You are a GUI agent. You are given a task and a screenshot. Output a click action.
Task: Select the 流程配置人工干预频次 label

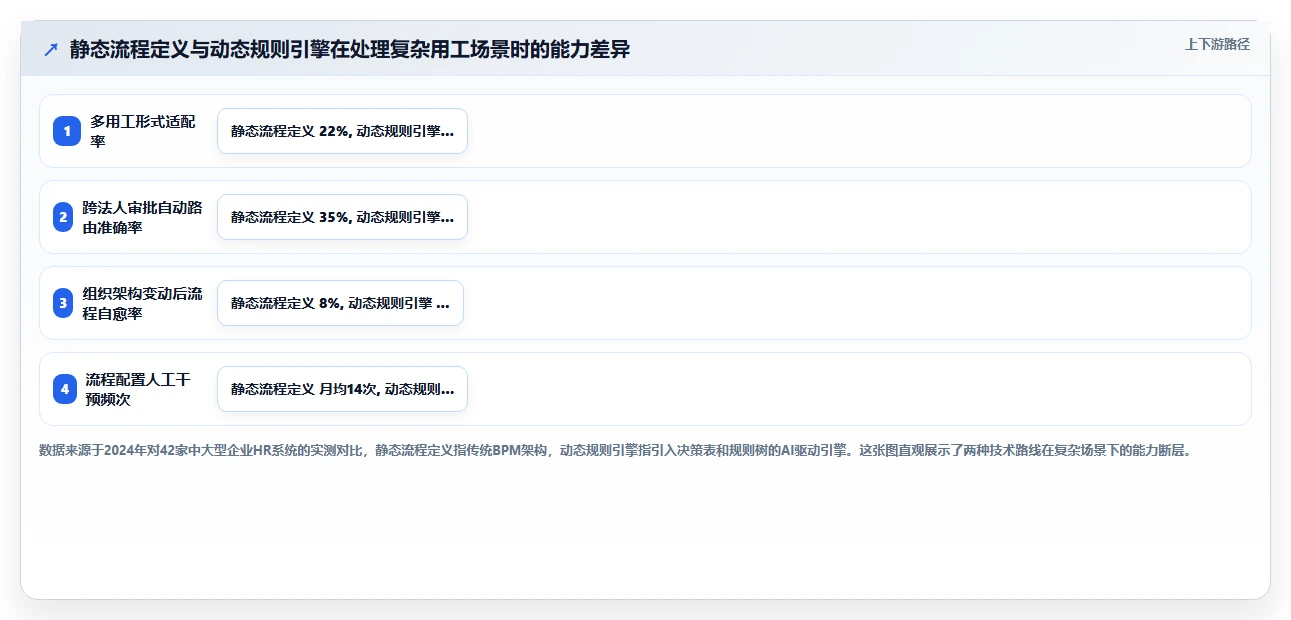[138, 389]
